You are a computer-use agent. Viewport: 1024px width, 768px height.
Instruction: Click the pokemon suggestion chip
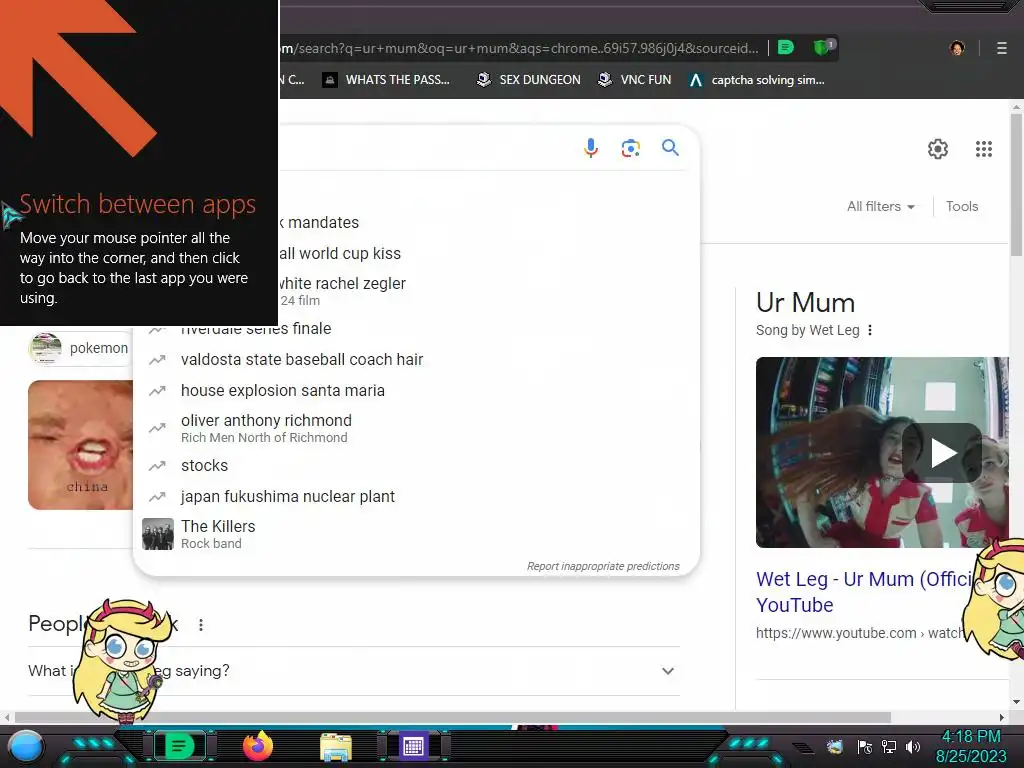pyautogui.click(x=80, y=348)
